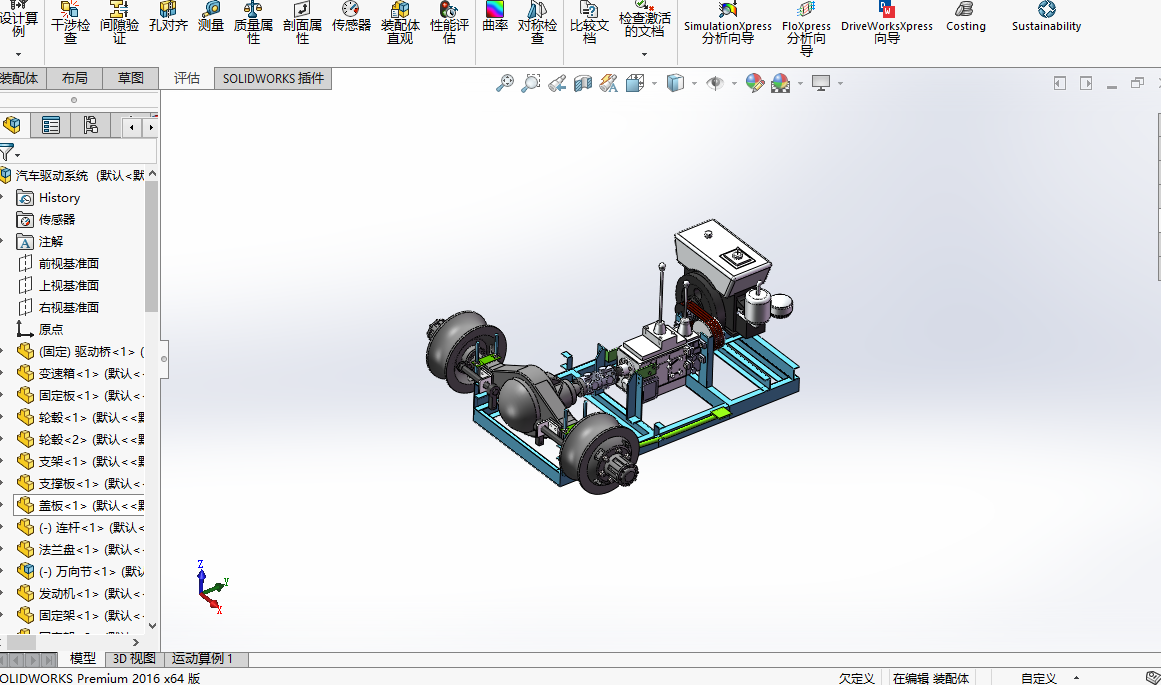Expand the 检查激活的文档 dropdown arrow
This screenshot has height=685, width=1161.
tap(644, 54)
